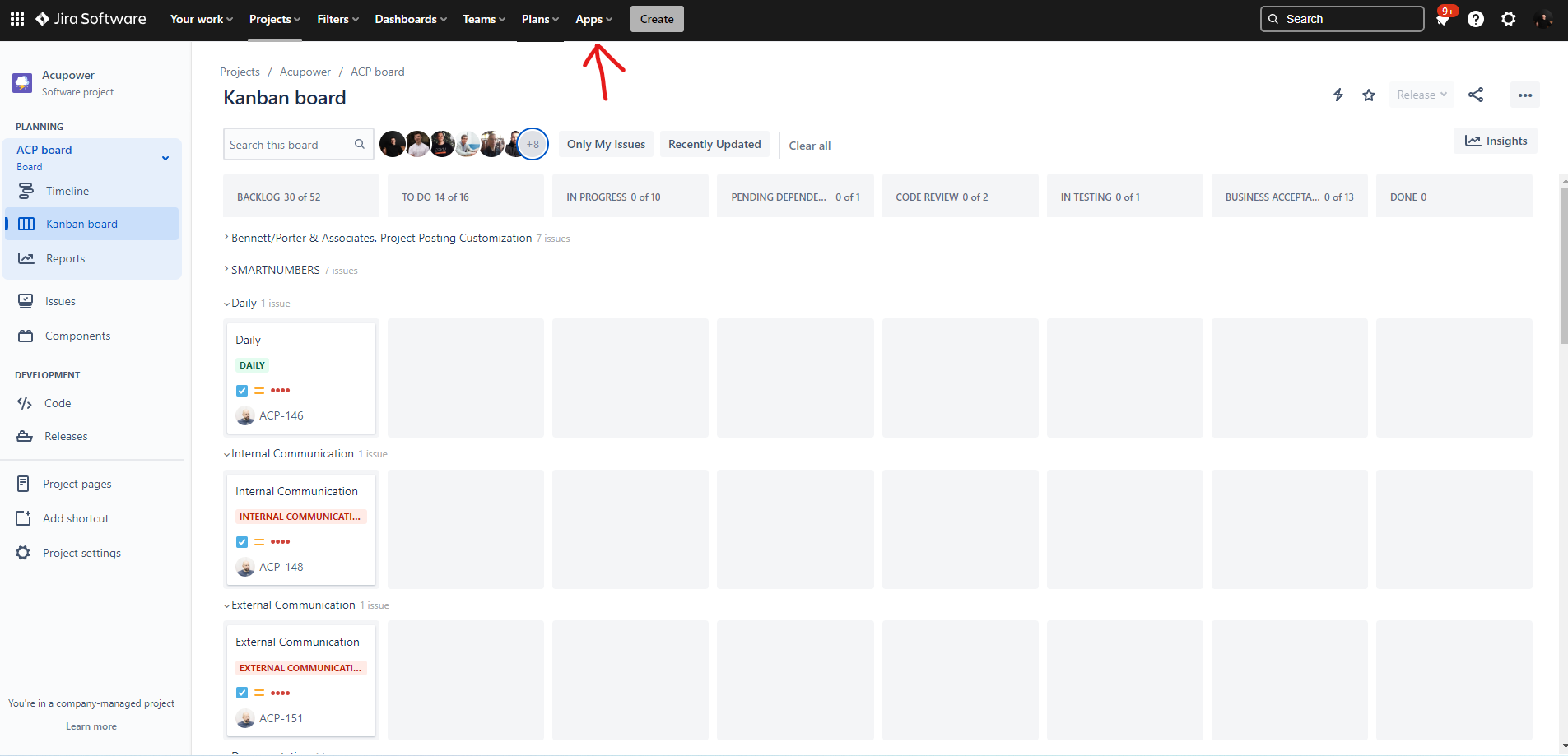Open the ACP board breadcrumb link
Screen dimensions: 1568x756
[x=378, y=72]
